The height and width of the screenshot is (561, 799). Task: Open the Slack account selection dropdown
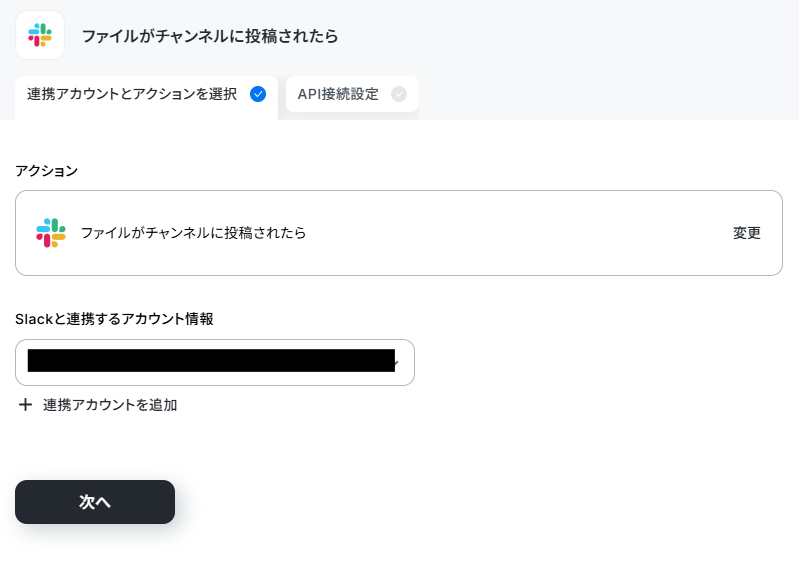click(215, 362)
